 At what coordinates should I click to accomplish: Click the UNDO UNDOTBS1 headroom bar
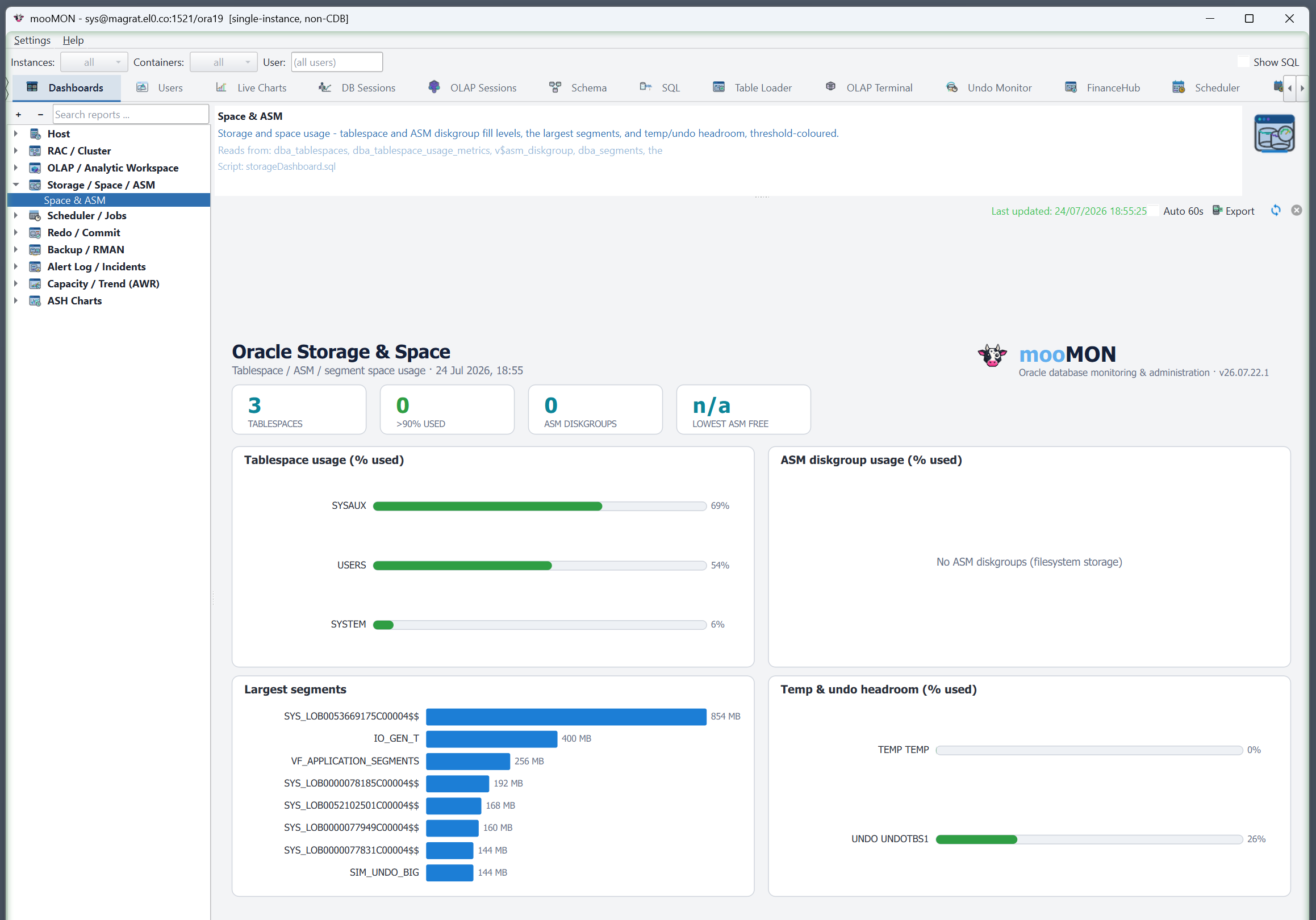(x=1089, y=839)
